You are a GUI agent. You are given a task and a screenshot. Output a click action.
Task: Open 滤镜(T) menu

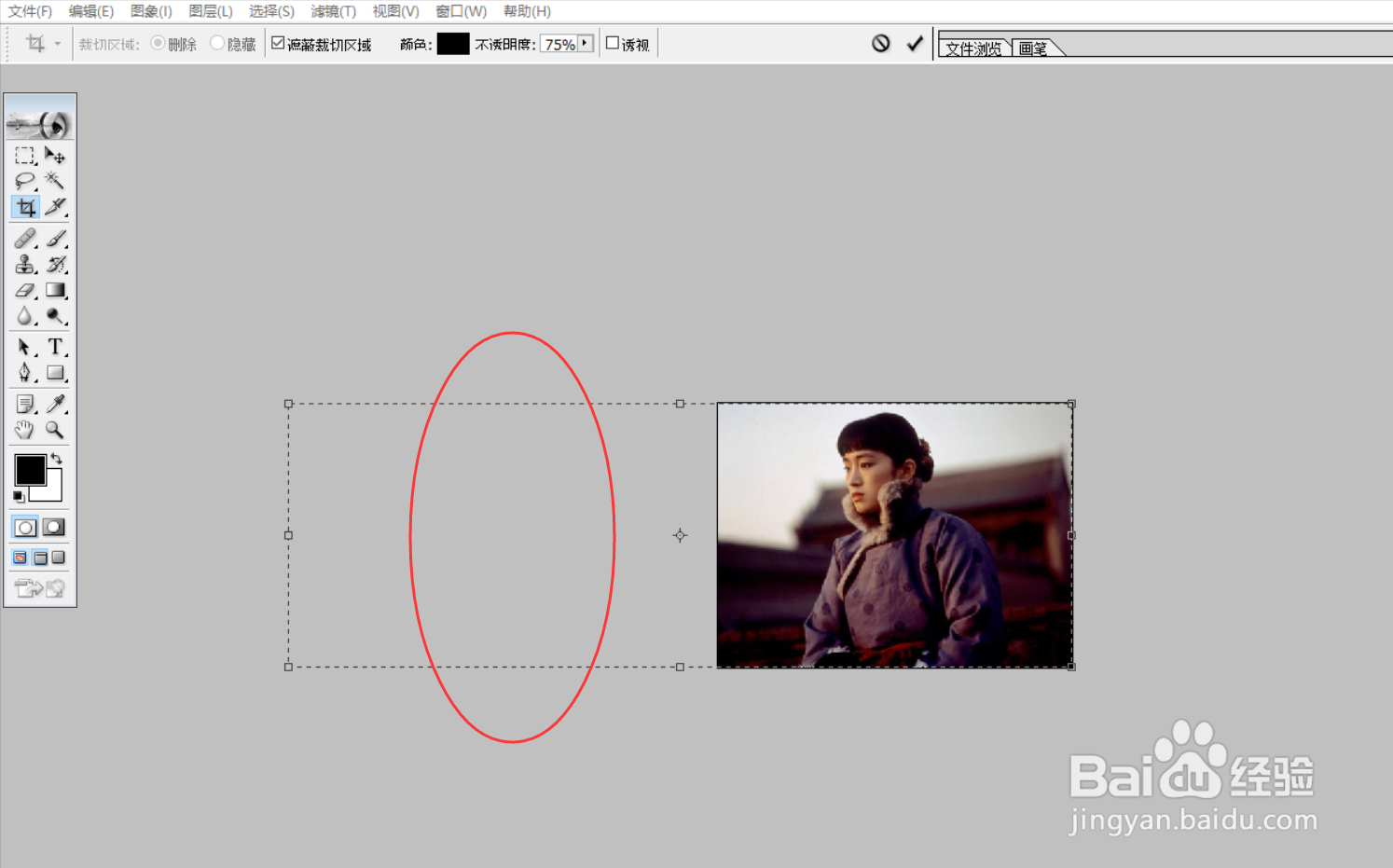pos(333,11)
